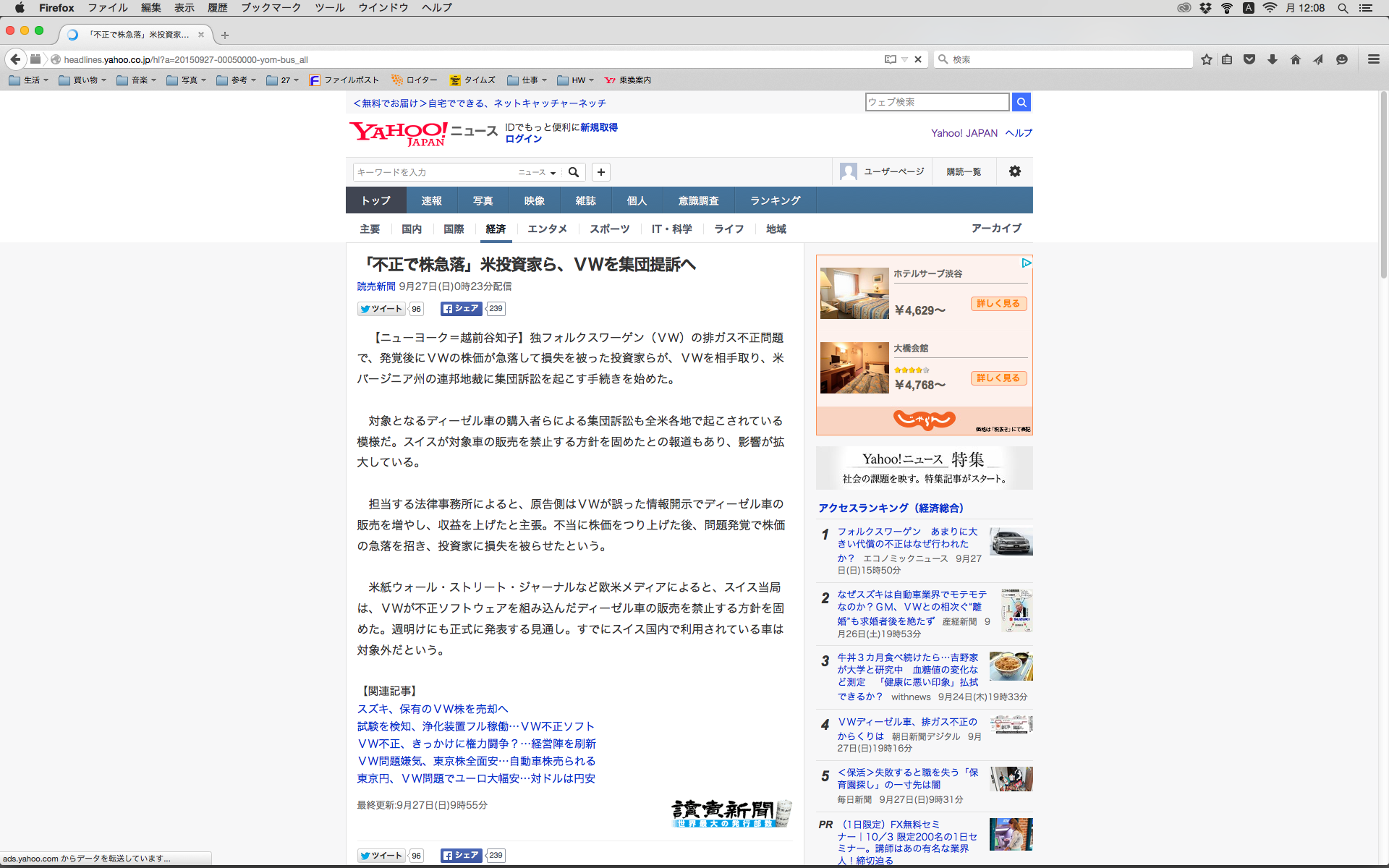
Task: Toggle reader view icon in address bar
Action: coord(890,59)
